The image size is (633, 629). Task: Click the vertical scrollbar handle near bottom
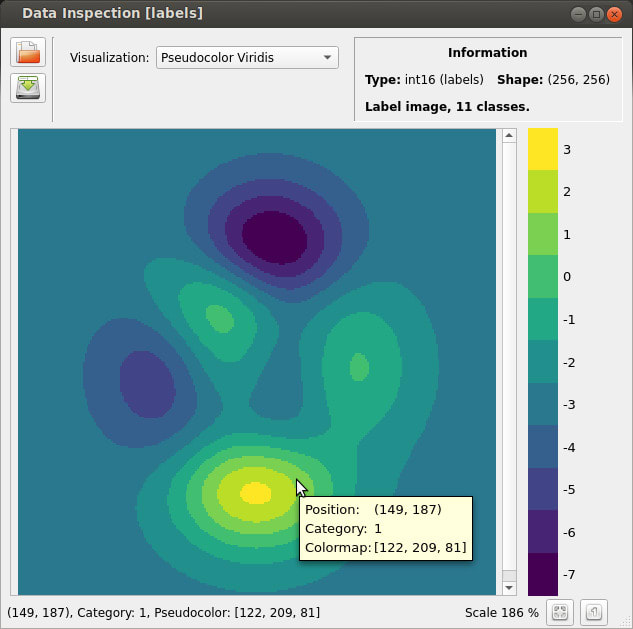[x=509, y=575]
